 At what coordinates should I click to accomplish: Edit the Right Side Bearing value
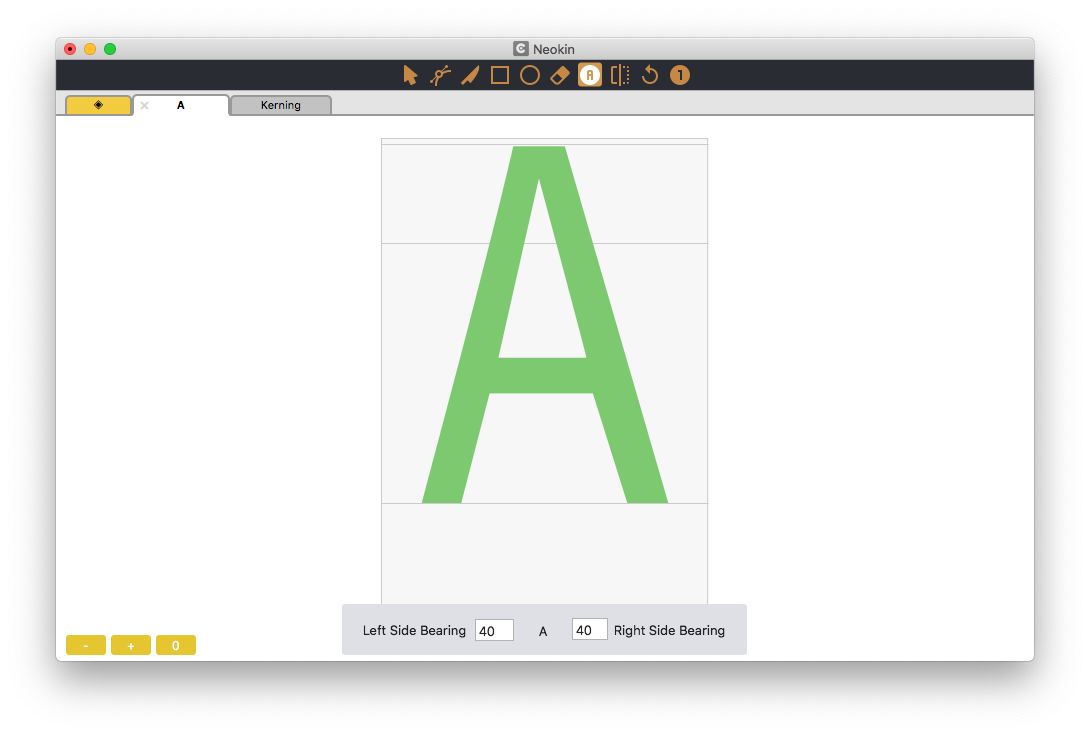[x=589, y=629]
